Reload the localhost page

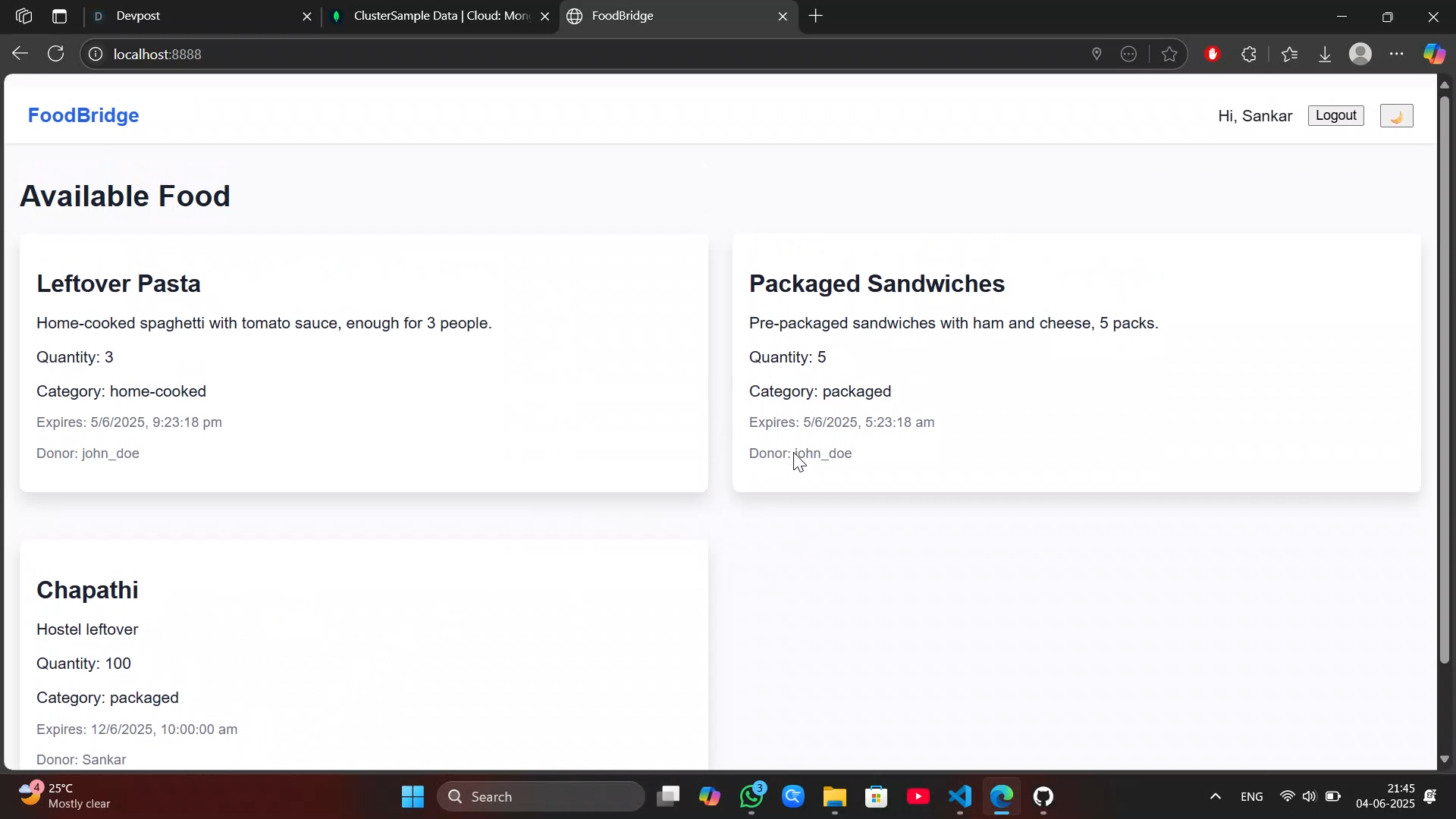tap(55, 54)
